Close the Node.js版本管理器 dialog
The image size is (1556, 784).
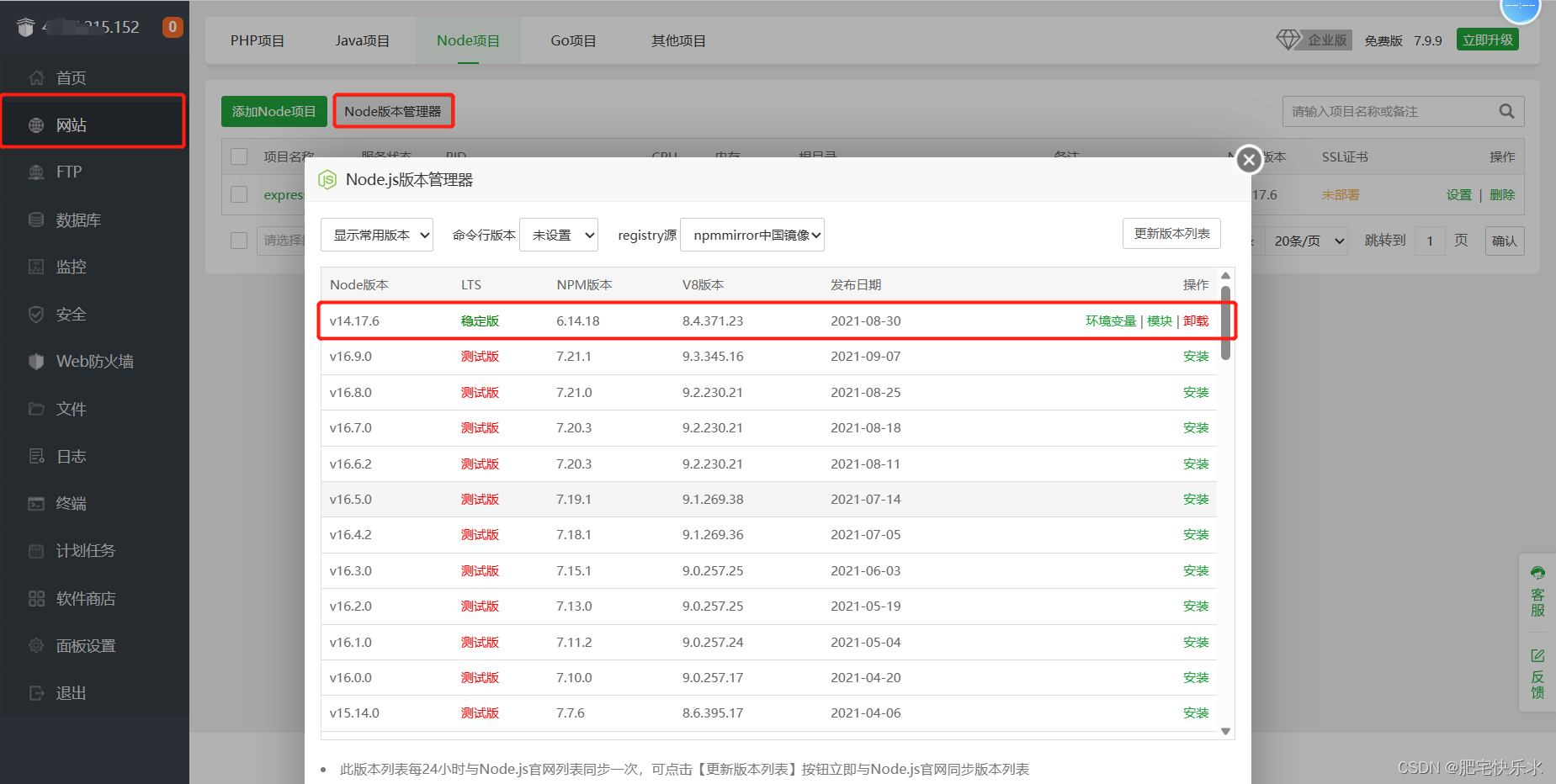(1249, 159)
